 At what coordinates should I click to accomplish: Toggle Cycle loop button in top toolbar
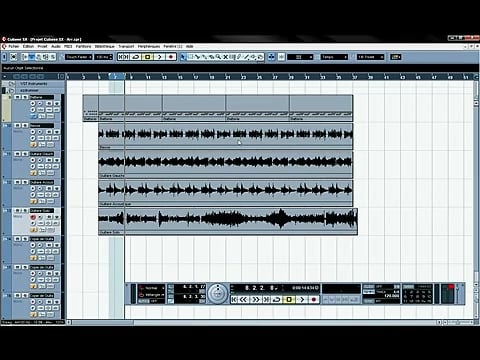[x=135, y=57]
